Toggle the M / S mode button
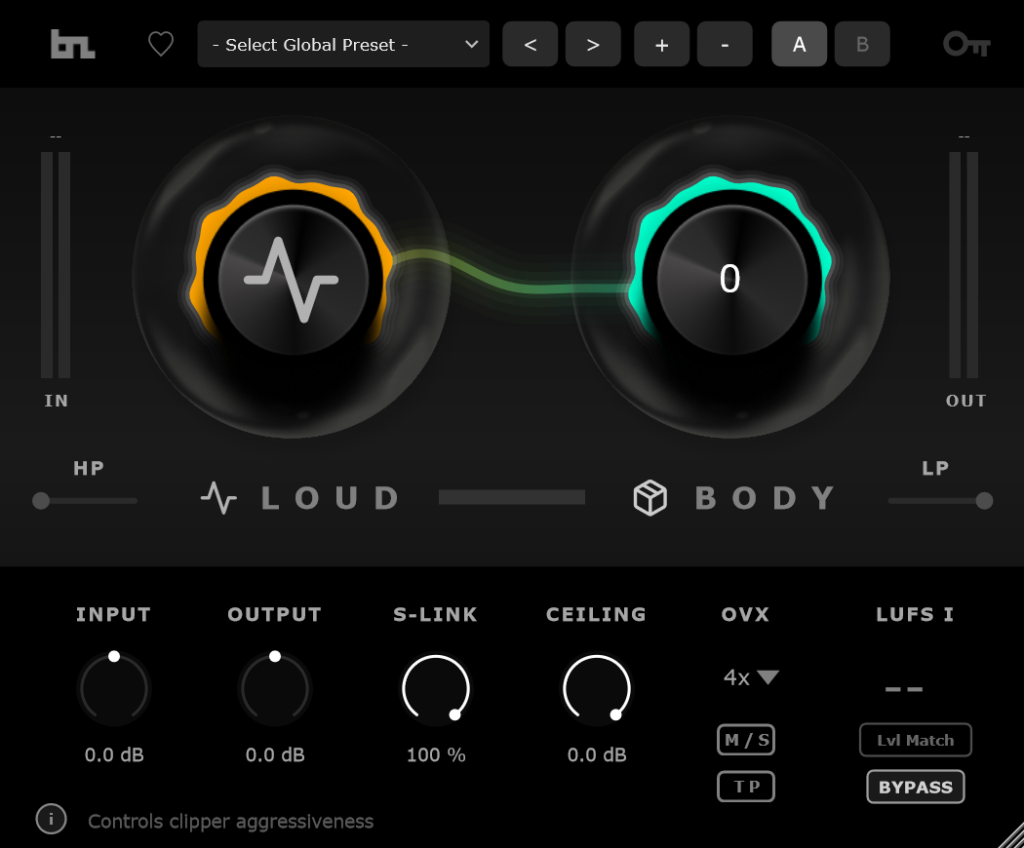Screen dimensions: 1024x848 click(x=746, y=740)
